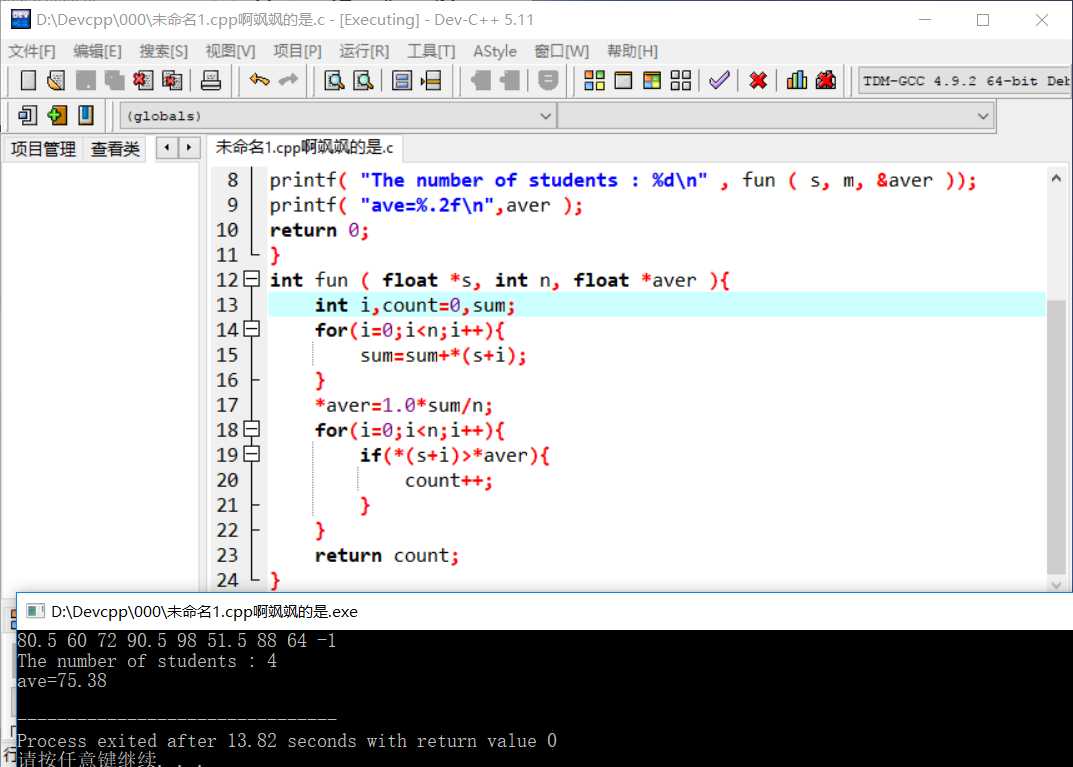
Task: Switch to the 项目管理 tab
Action: (43, 148)
